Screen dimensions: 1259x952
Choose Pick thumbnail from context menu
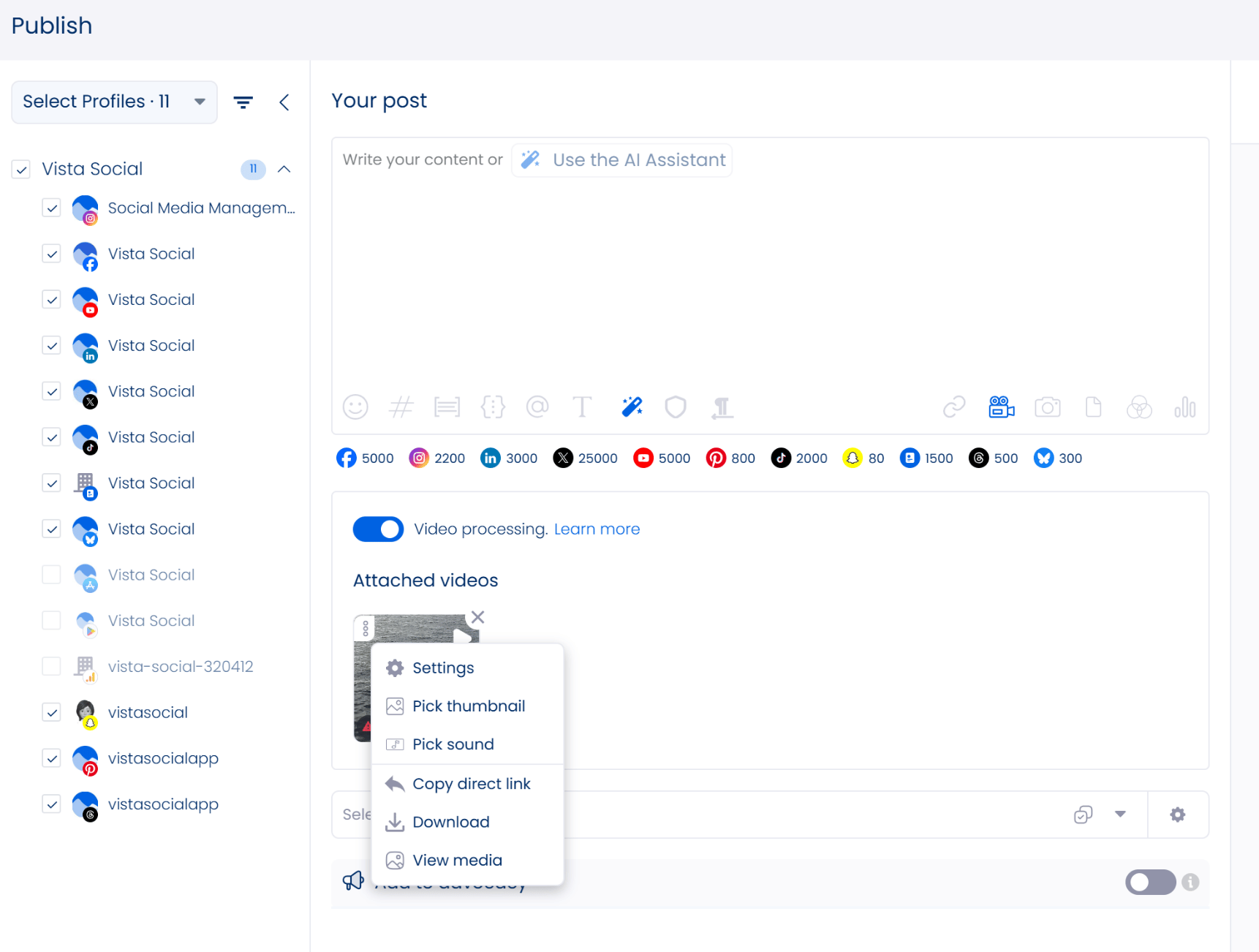point(468,706)
